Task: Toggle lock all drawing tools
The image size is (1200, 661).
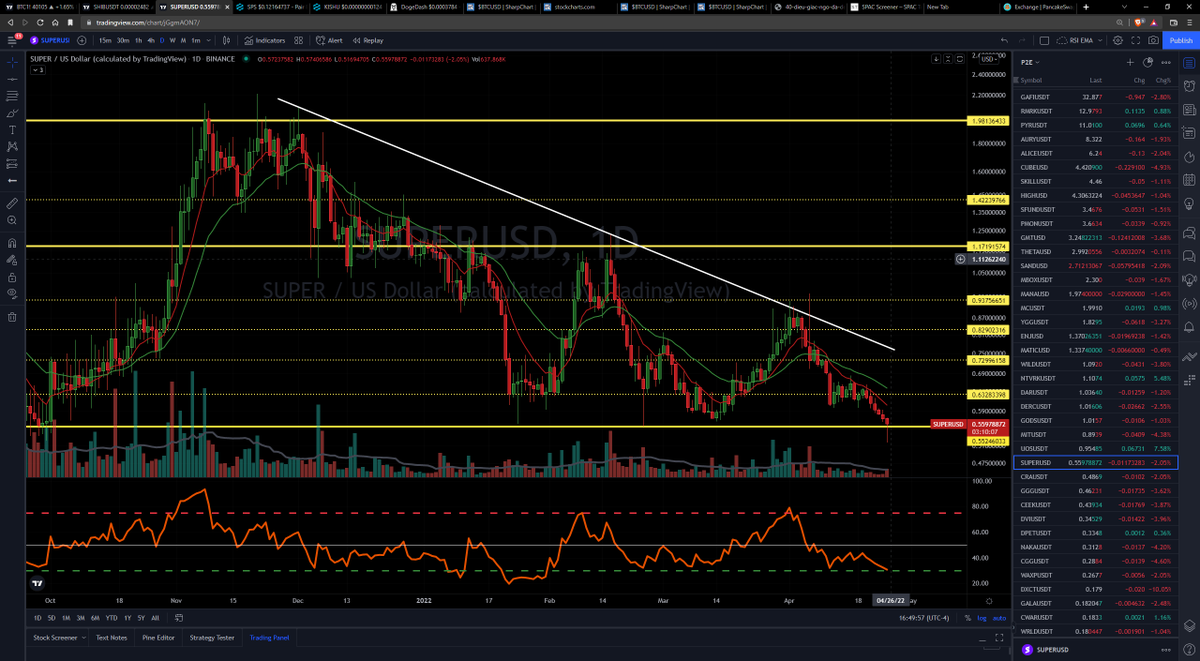Action: click(x=11, y=276)
